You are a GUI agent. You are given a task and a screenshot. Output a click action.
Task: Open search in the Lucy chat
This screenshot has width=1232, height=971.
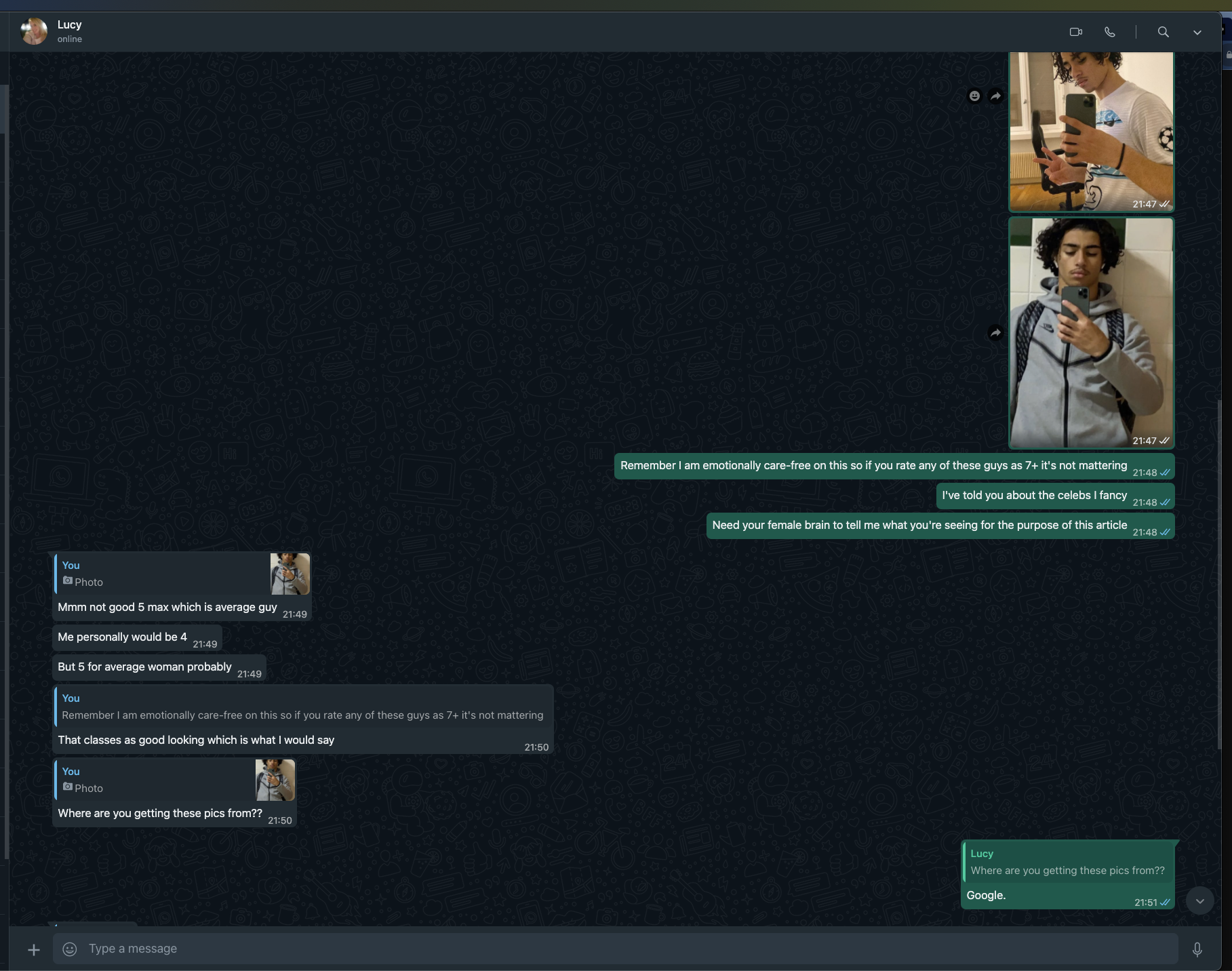coord(1163,32)
